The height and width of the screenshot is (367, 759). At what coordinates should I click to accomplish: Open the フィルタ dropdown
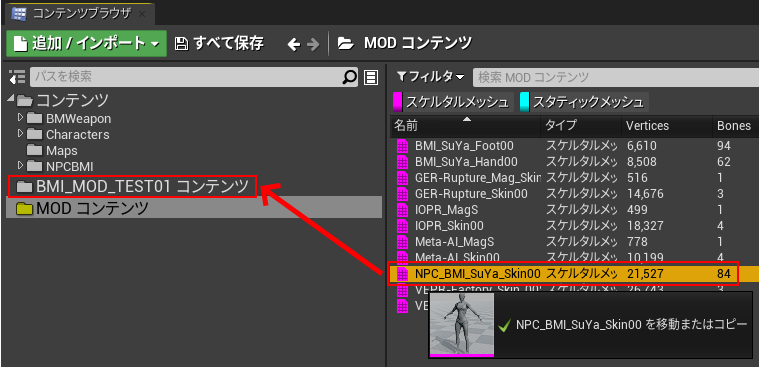coord(430,76)
